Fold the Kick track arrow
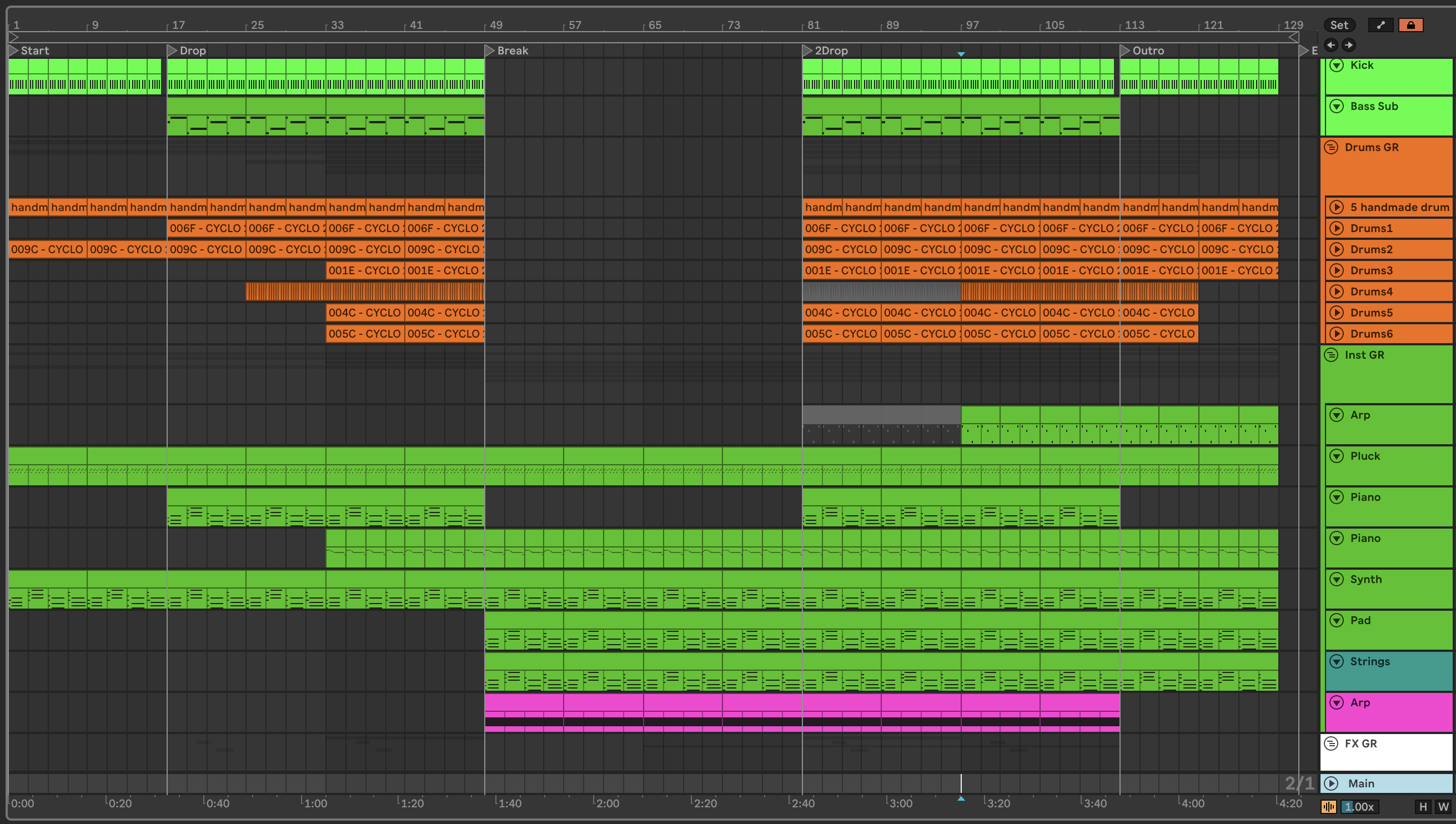The height and width of the screenshot is (824, 1456). (1337, 65)
